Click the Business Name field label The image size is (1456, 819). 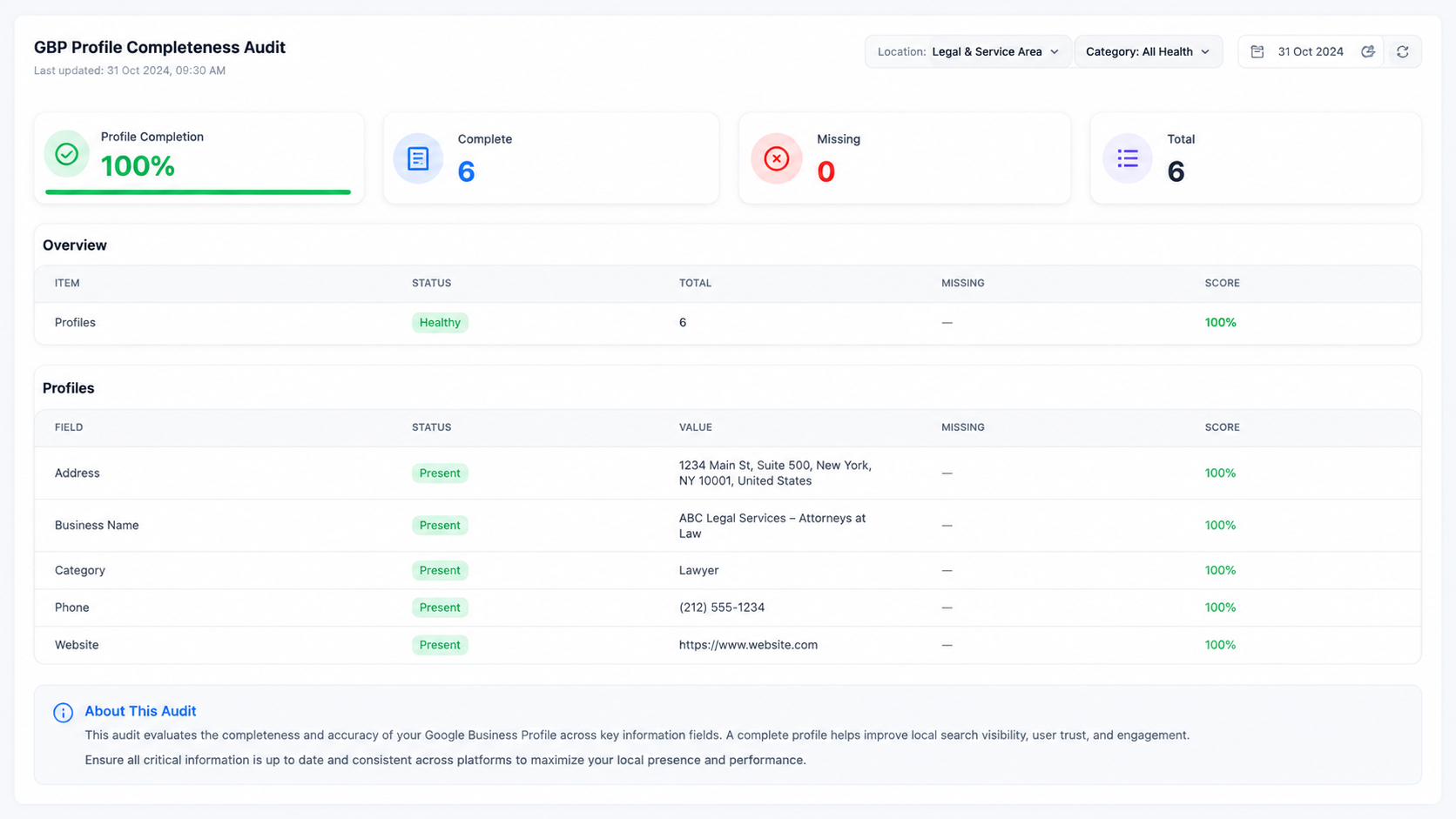point(97,526)
